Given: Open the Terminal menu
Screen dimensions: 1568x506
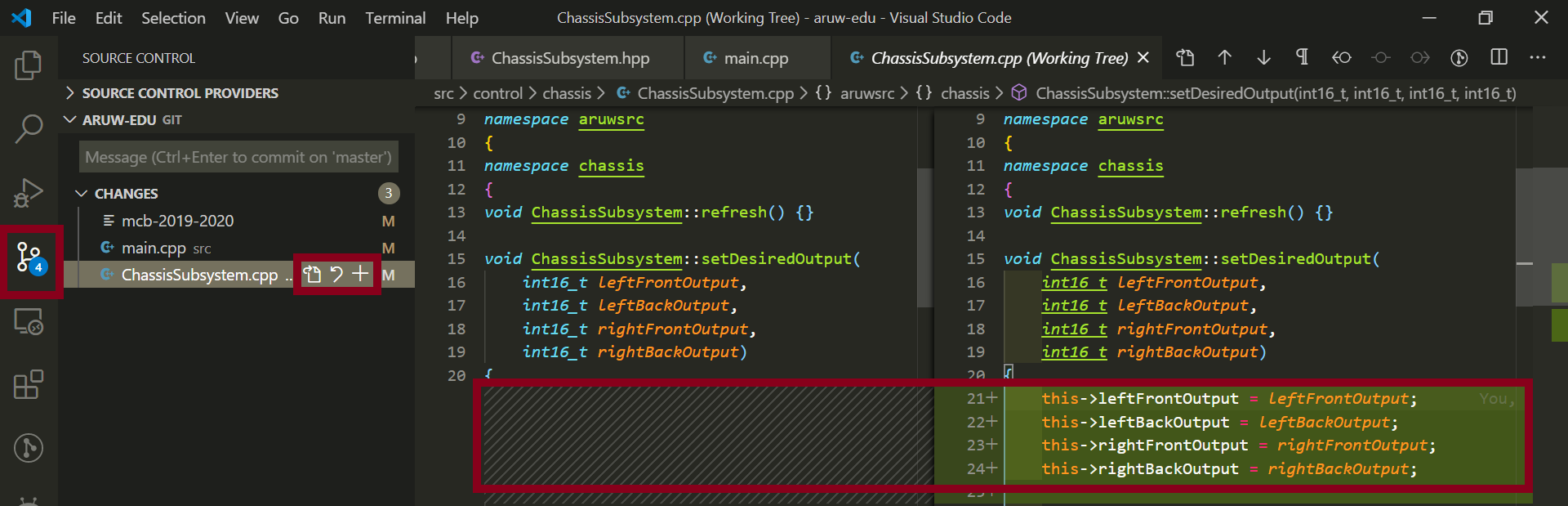Looking at the screenshot, I should coord(394,18).
